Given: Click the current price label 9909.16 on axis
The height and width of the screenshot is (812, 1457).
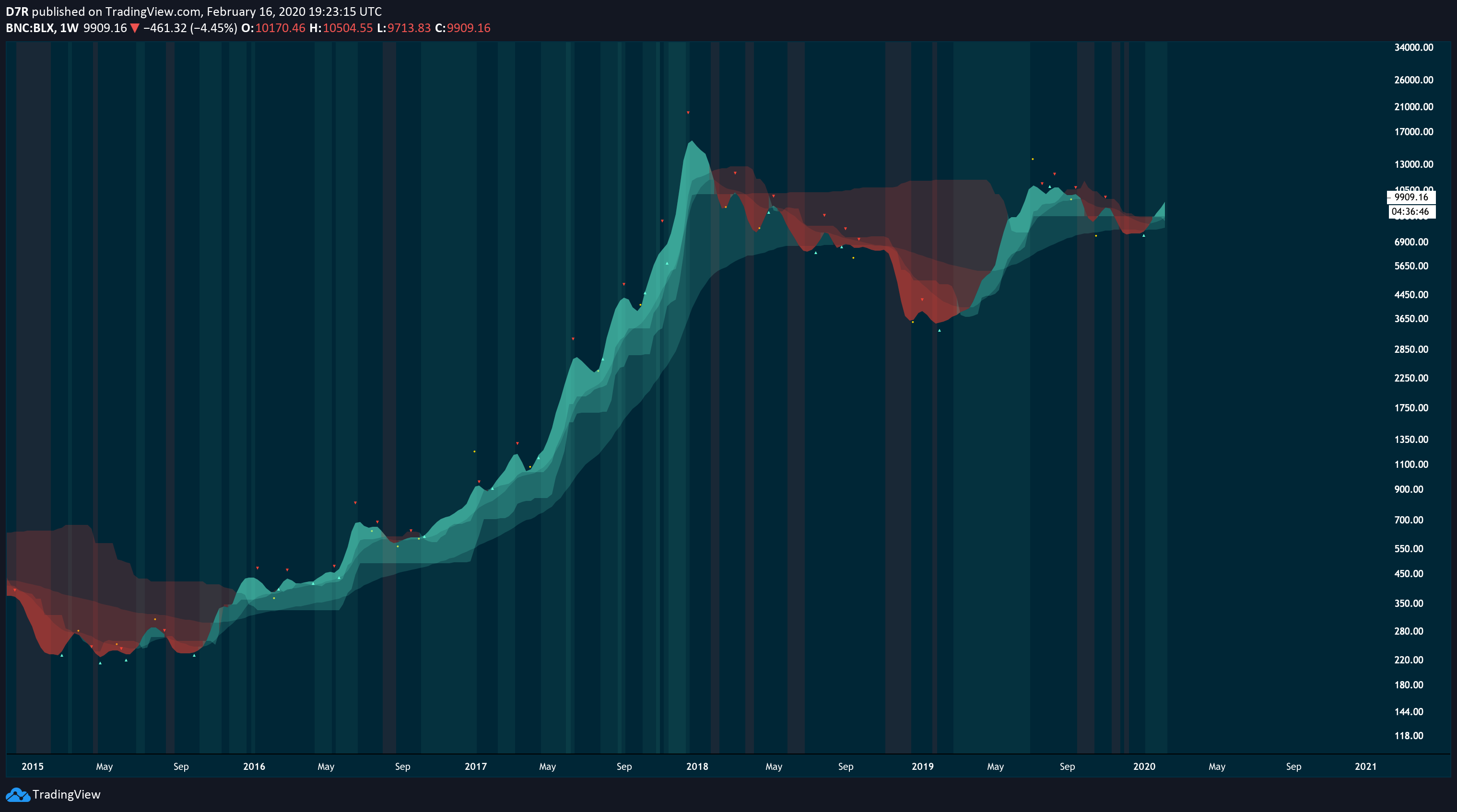Looking at the screenshot, I should tap(1411, 197).
